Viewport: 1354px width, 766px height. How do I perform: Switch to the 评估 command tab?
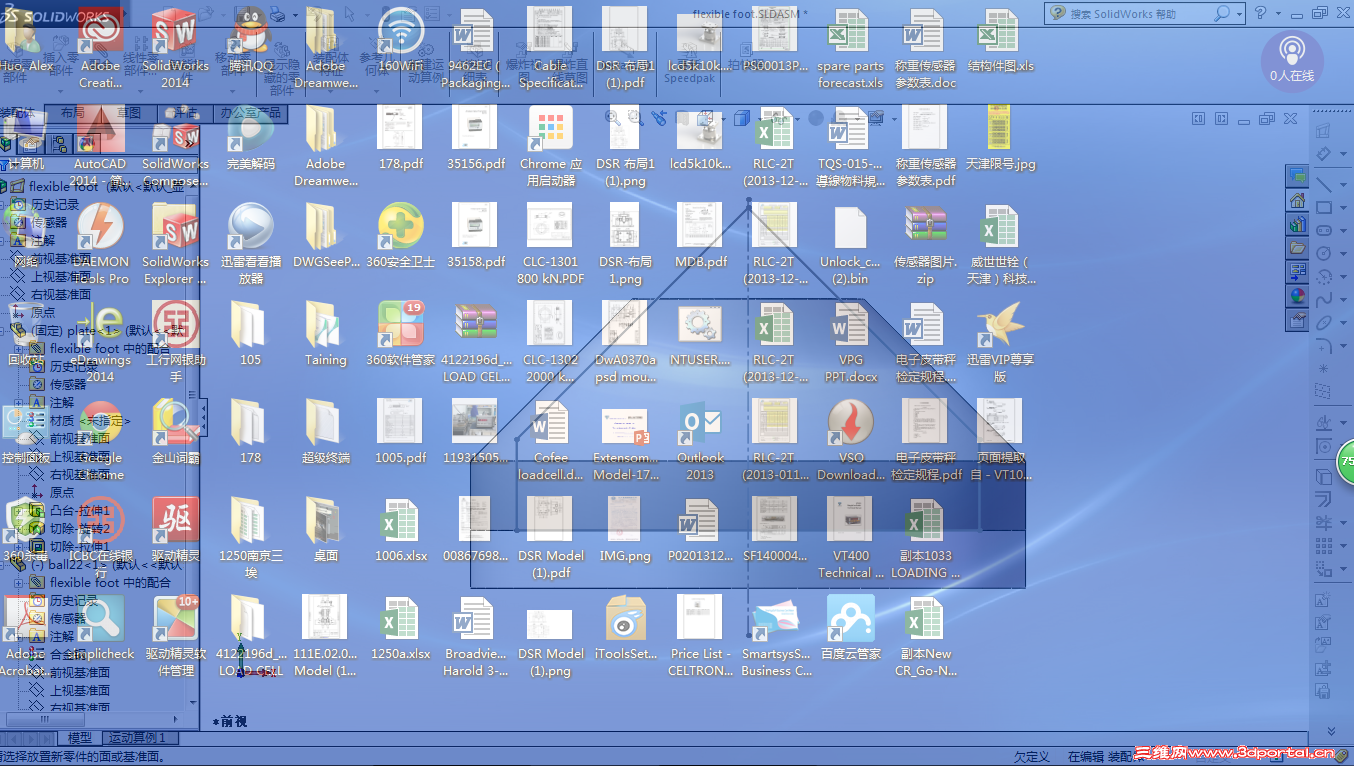coord(187,114)
